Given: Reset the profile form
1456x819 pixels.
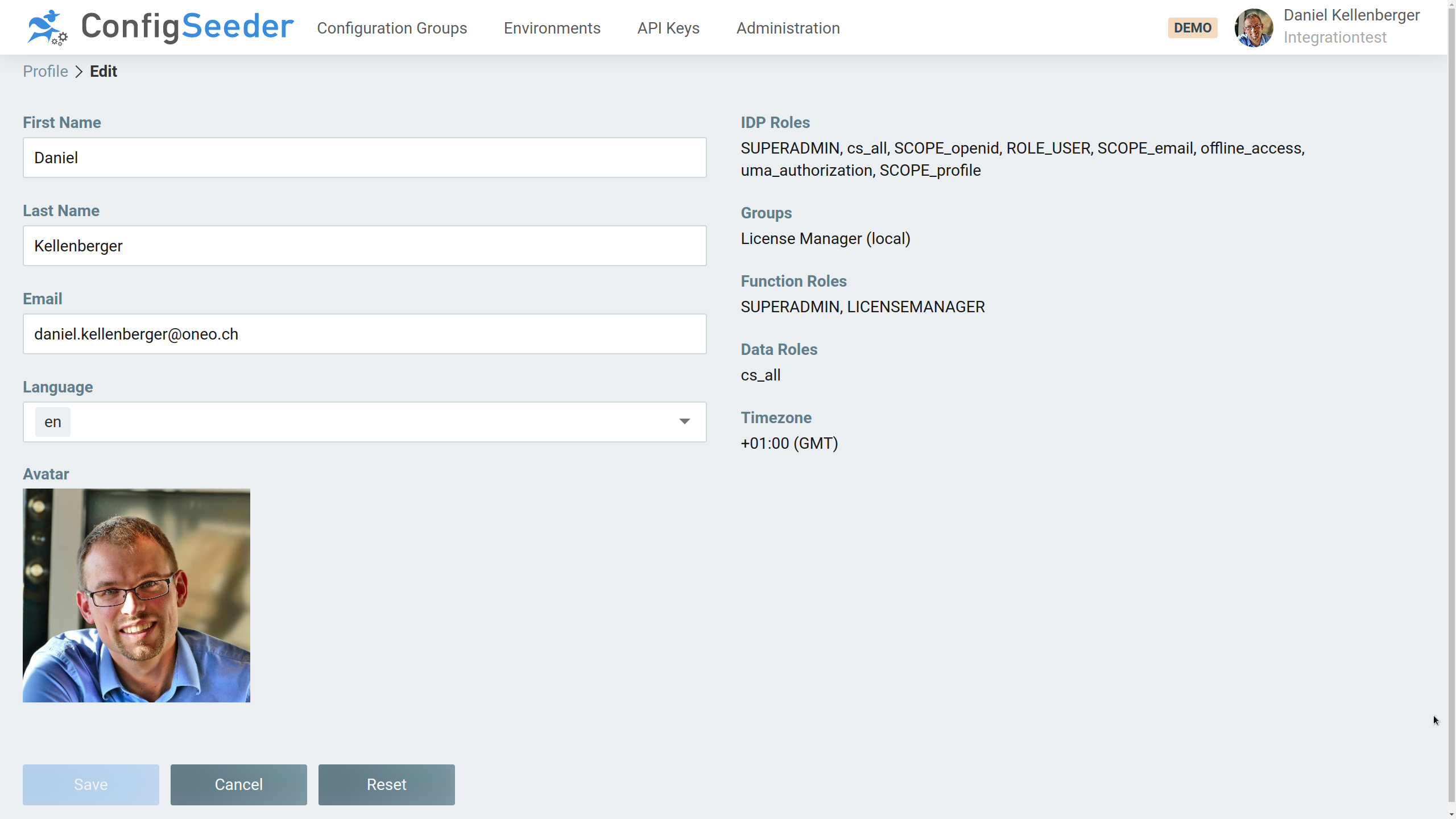Looking at the screenshot, I should 386,784.
